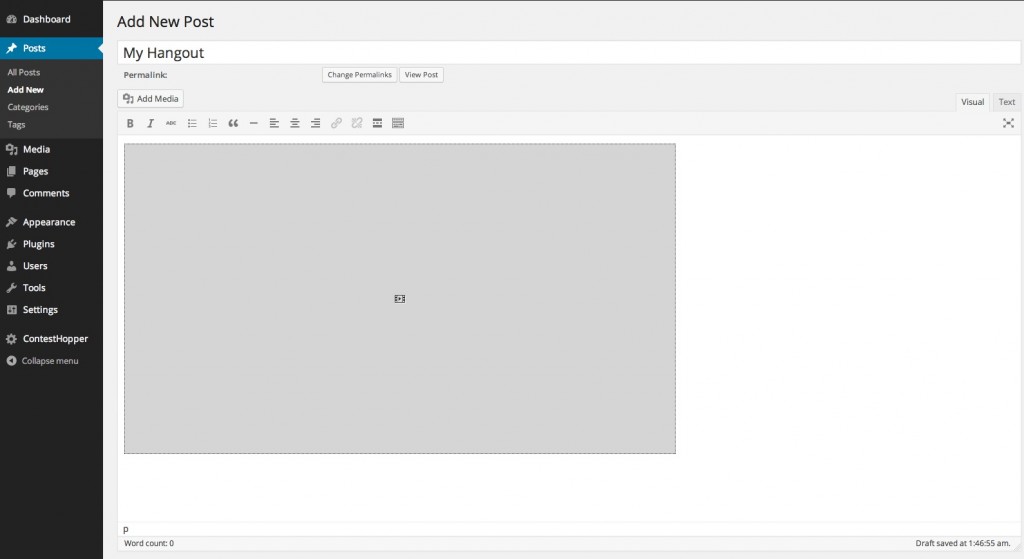
Task: Click the Add Media button
Action: 151,99
